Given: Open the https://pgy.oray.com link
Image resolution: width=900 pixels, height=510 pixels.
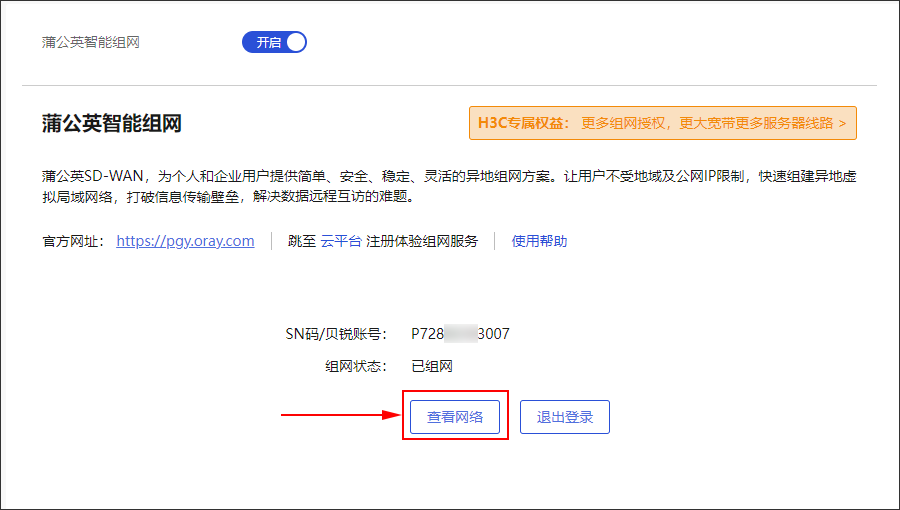Looking at the screenshot, I should [x=185, y=241].
